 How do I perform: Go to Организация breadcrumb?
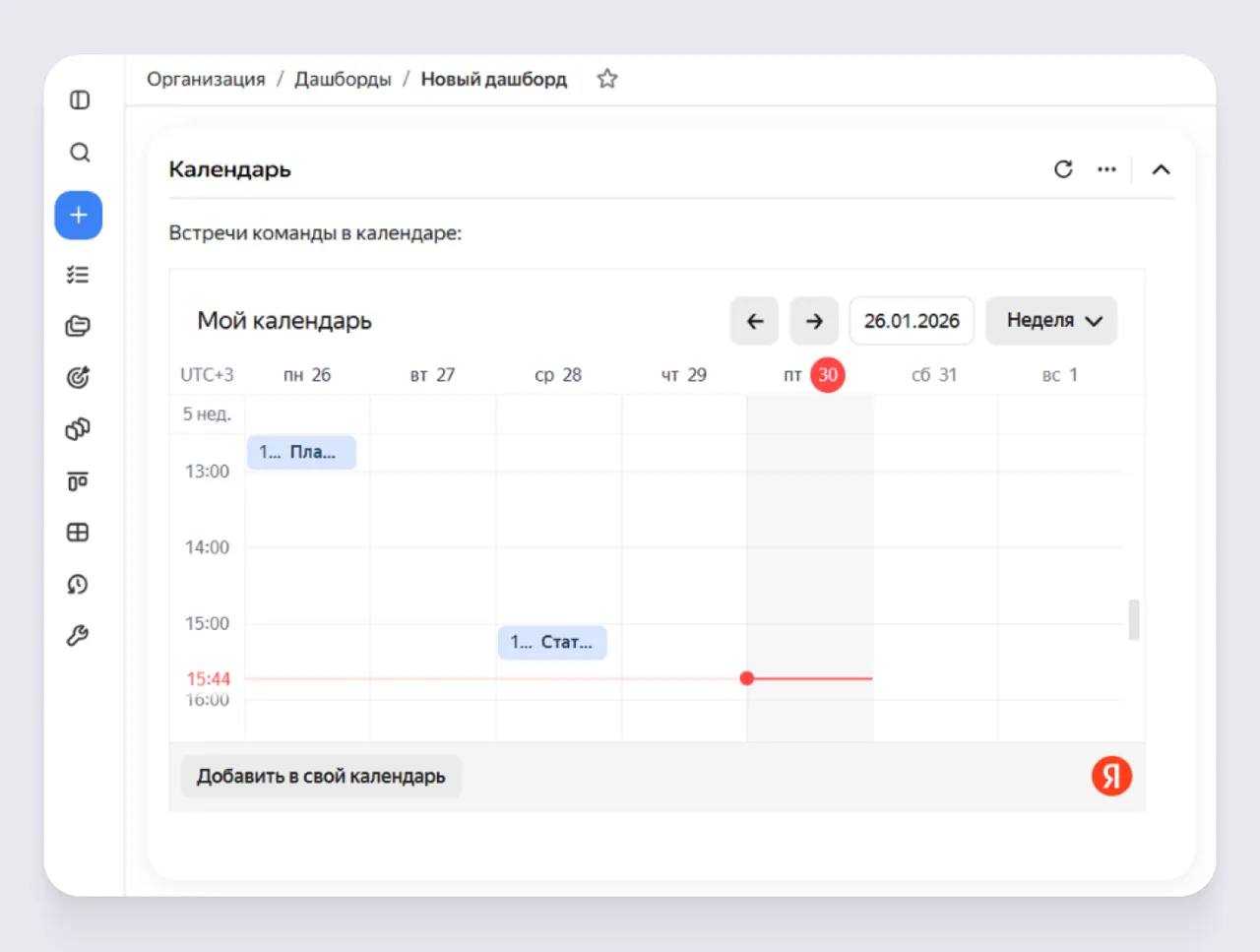click(x=206, y=79)
